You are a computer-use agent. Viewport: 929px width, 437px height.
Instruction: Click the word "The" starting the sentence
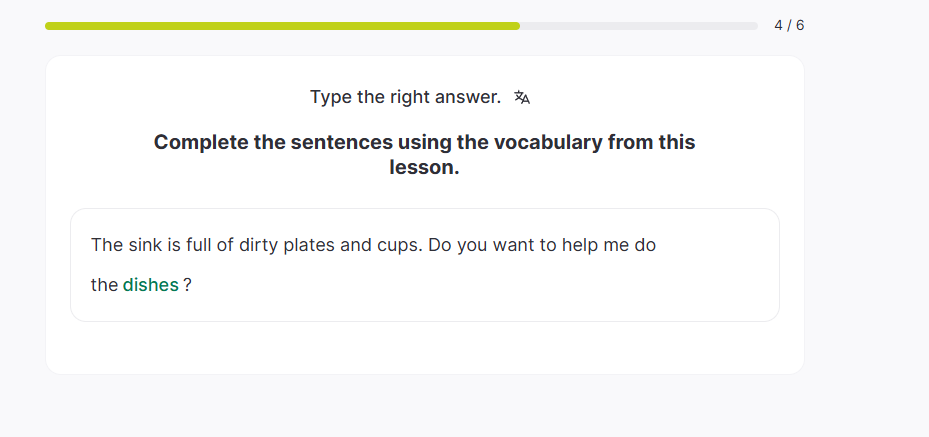[x=106, y=245]
